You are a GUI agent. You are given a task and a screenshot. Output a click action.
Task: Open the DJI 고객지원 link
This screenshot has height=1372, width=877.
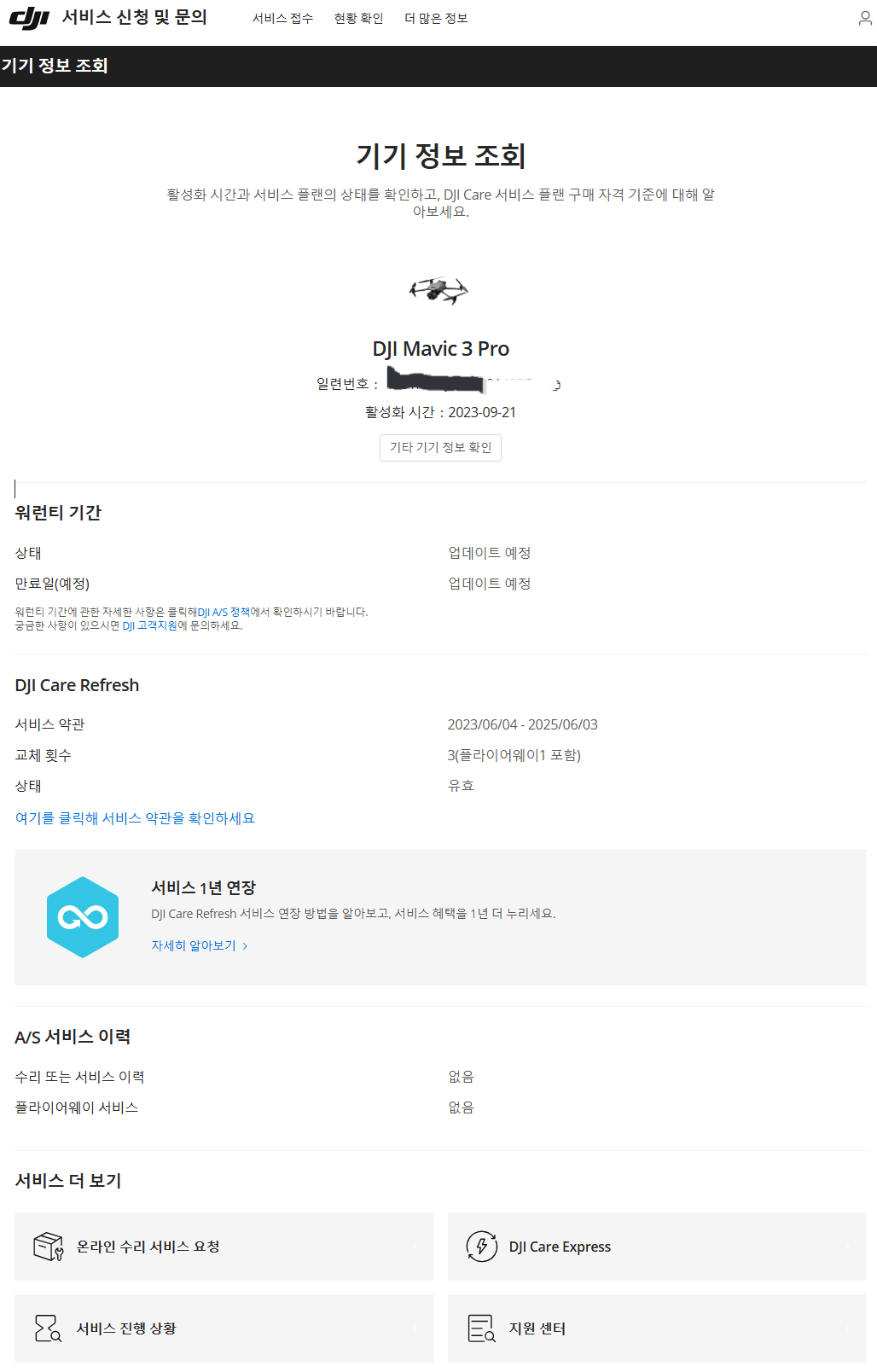[150, 625]
